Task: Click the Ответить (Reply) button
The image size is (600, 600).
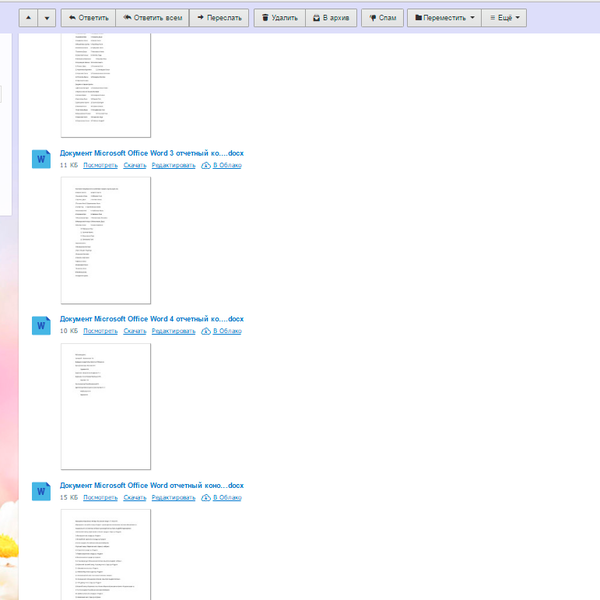Action: (x=88, y=18)
